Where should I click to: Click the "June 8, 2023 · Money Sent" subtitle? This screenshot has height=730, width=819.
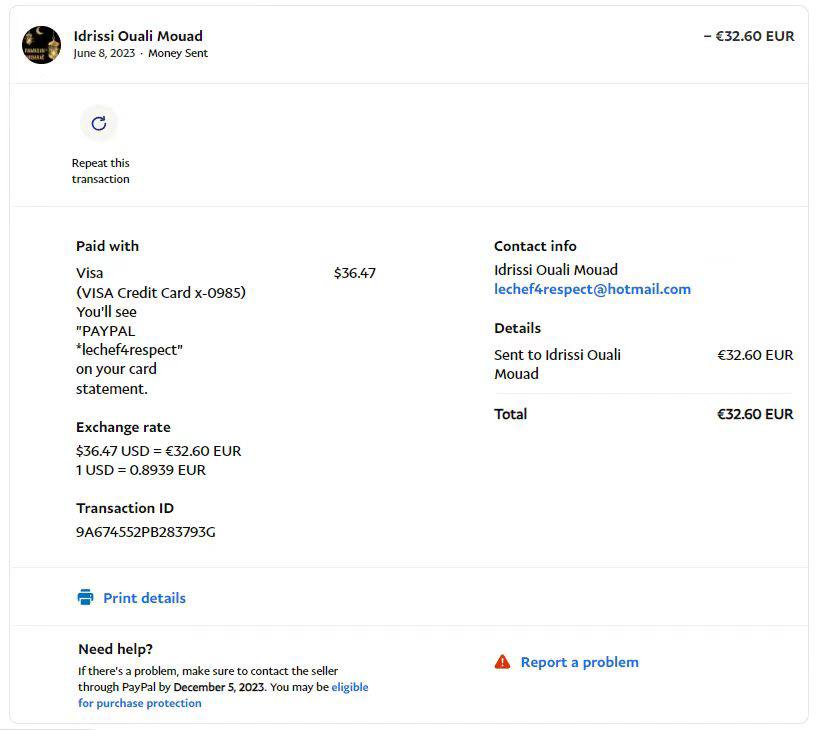click(x=140, y=54)
